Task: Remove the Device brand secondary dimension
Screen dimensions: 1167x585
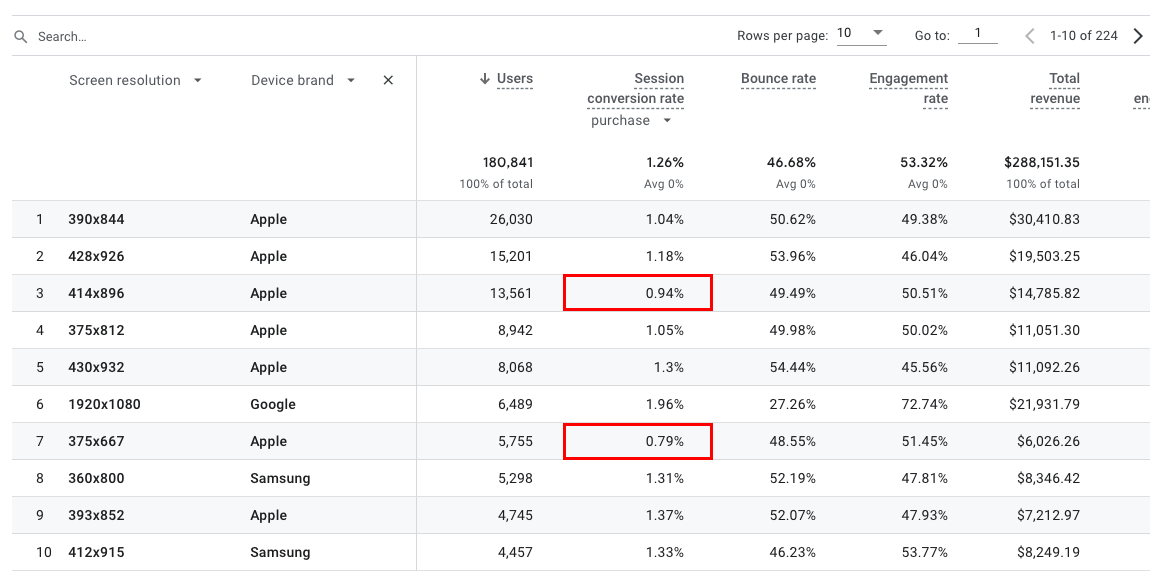Action: (x=388, y=80)
